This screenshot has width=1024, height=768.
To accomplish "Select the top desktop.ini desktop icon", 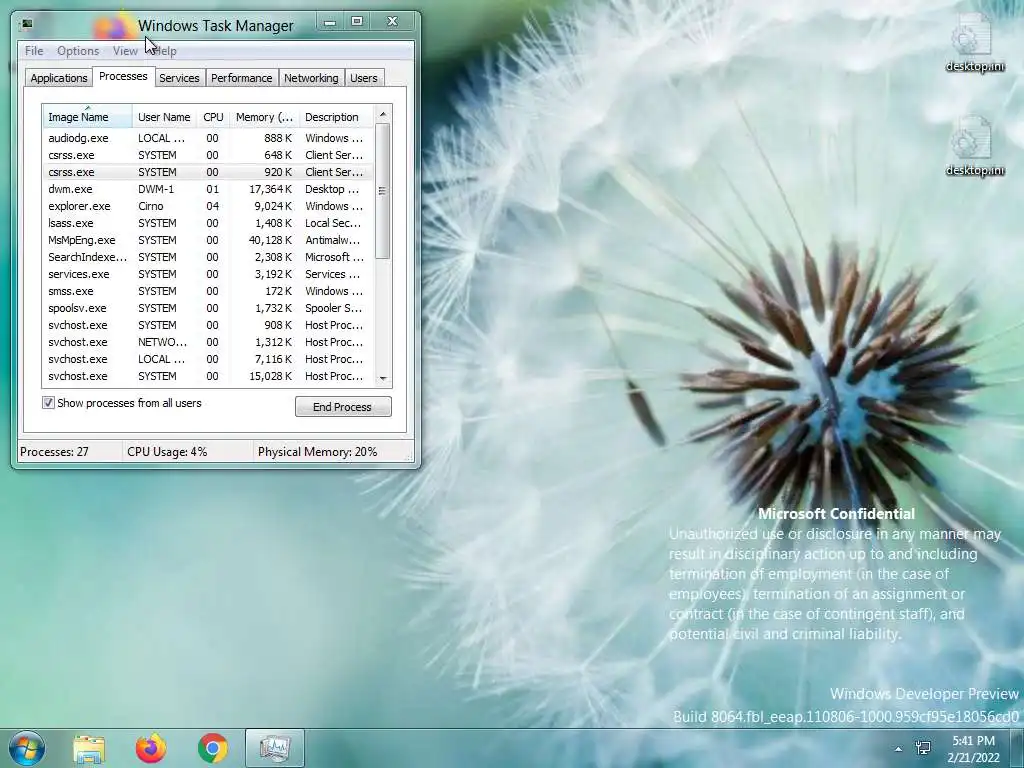I will pyautogui.click(x=974, y=42).
